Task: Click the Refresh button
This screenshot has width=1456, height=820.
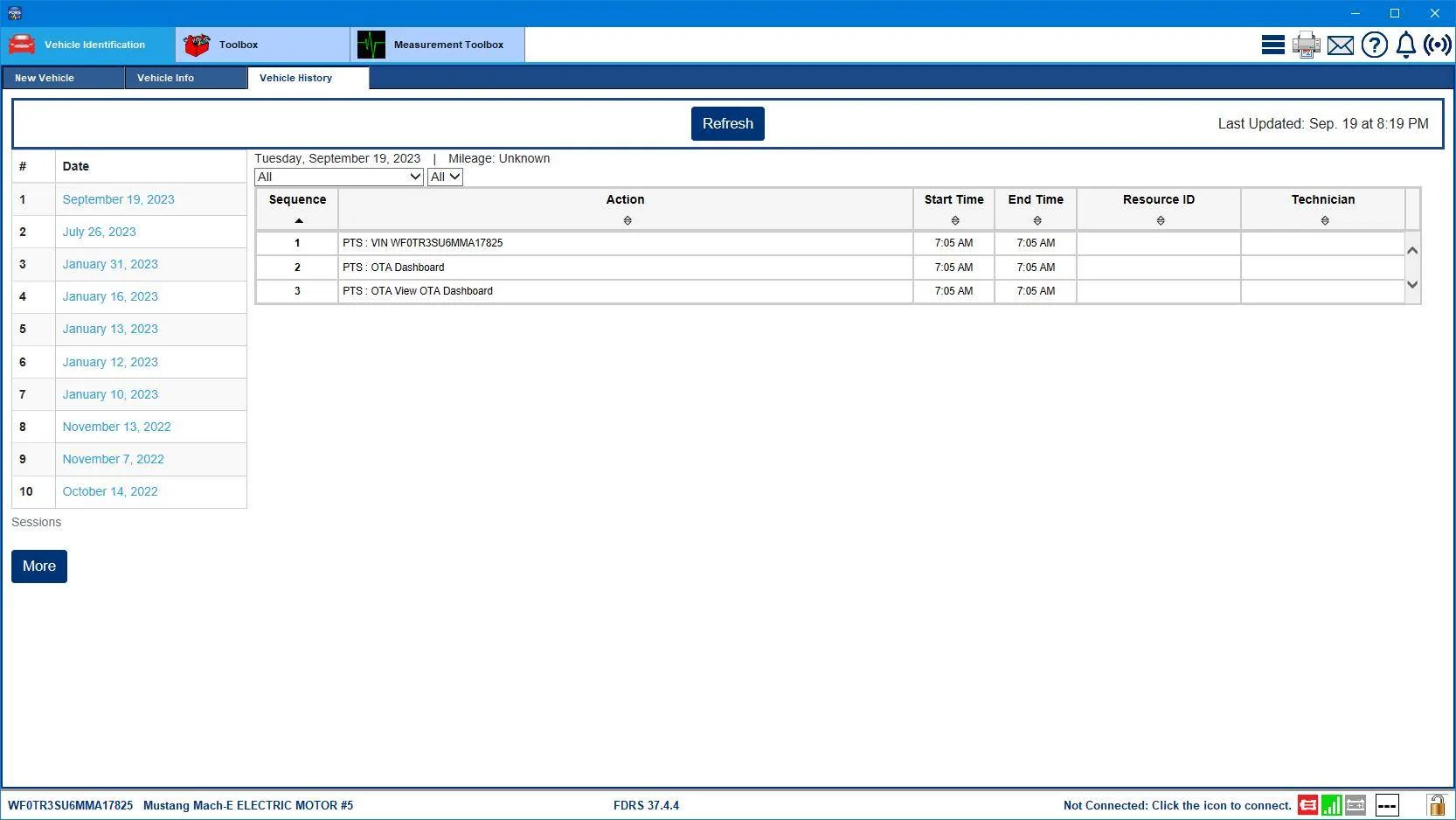Action: pos(728,123)
